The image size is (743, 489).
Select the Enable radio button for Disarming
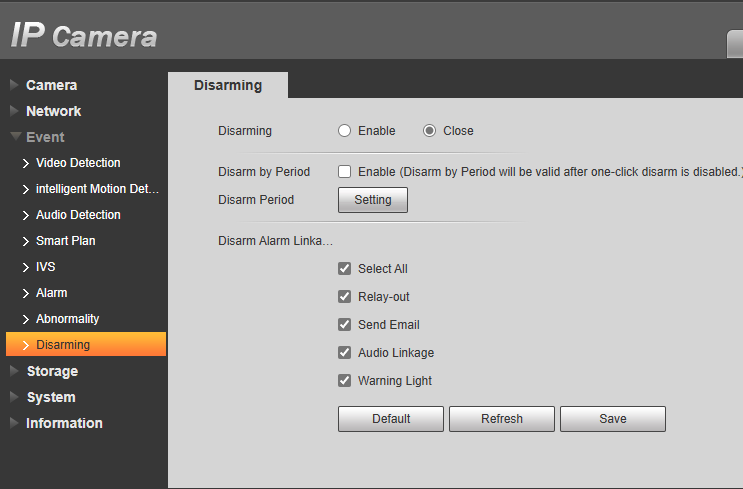click(344, 131)
